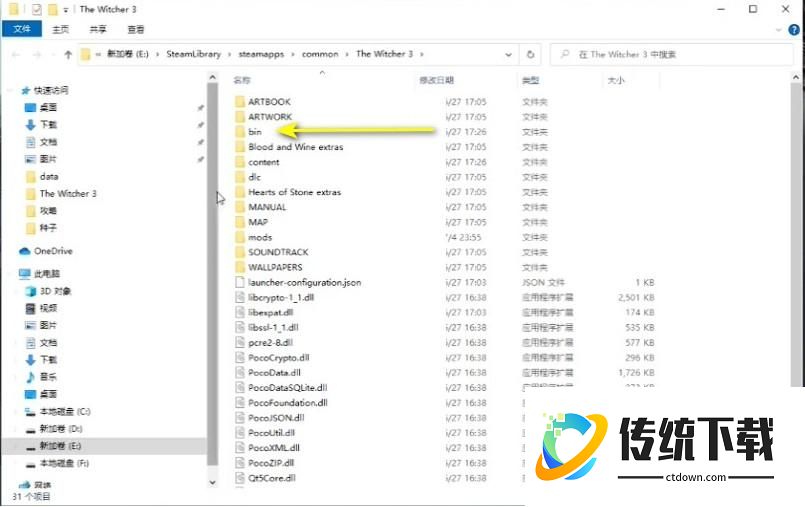Viewport: 805px width, 507px height.
Task: Expand the ribbon with the chevron
Action: tap(779, 30)
